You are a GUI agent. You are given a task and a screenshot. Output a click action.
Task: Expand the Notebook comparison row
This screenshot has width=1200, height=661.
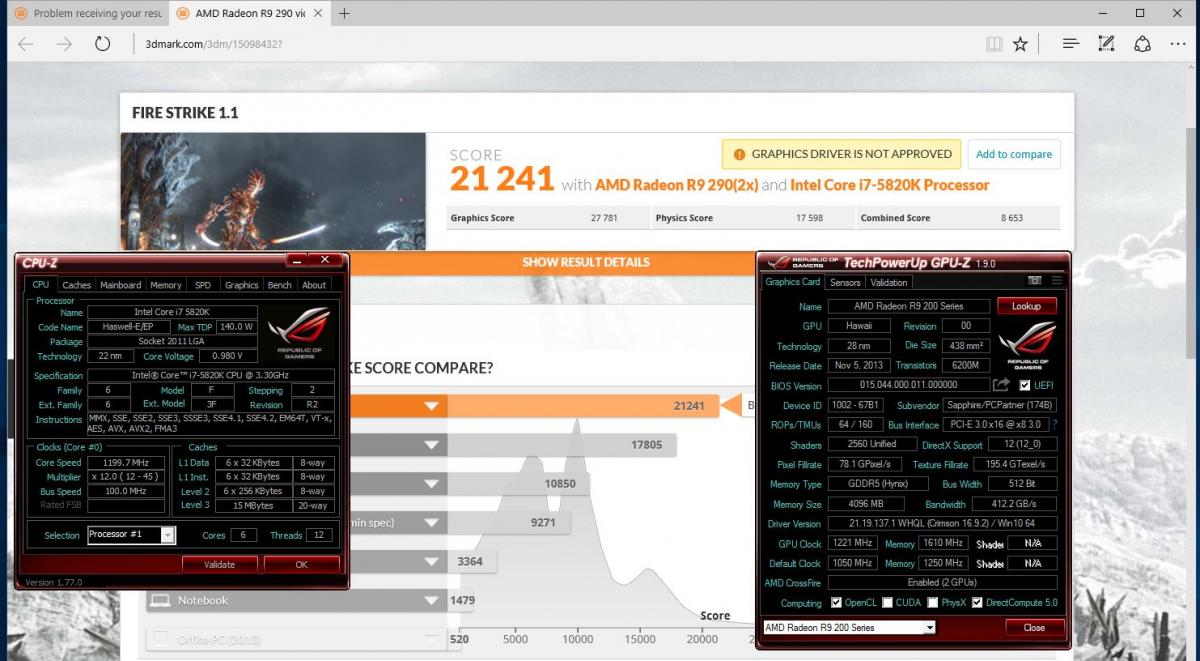click(x=431, y=600)
